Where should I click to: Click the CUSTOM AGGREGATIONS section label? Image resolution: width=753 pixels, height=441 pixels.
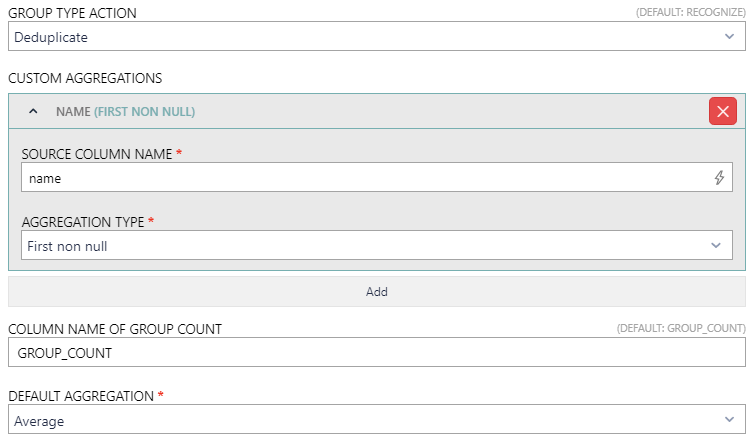(x=85, y=78)
